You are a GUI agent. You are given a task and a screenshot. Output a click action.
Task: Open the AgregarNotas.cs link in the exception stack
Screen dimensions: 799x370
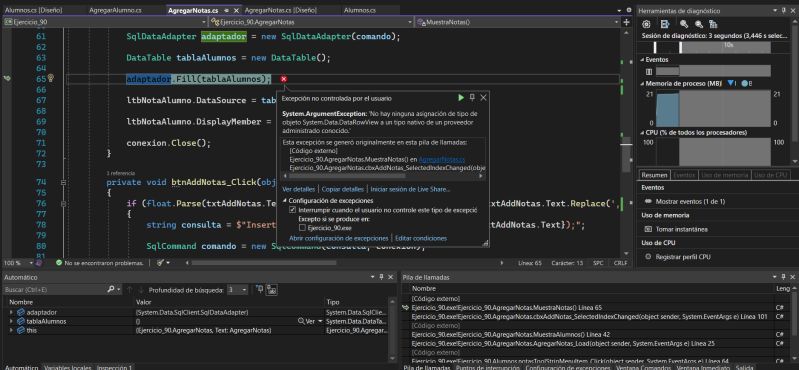coord(442,160)
